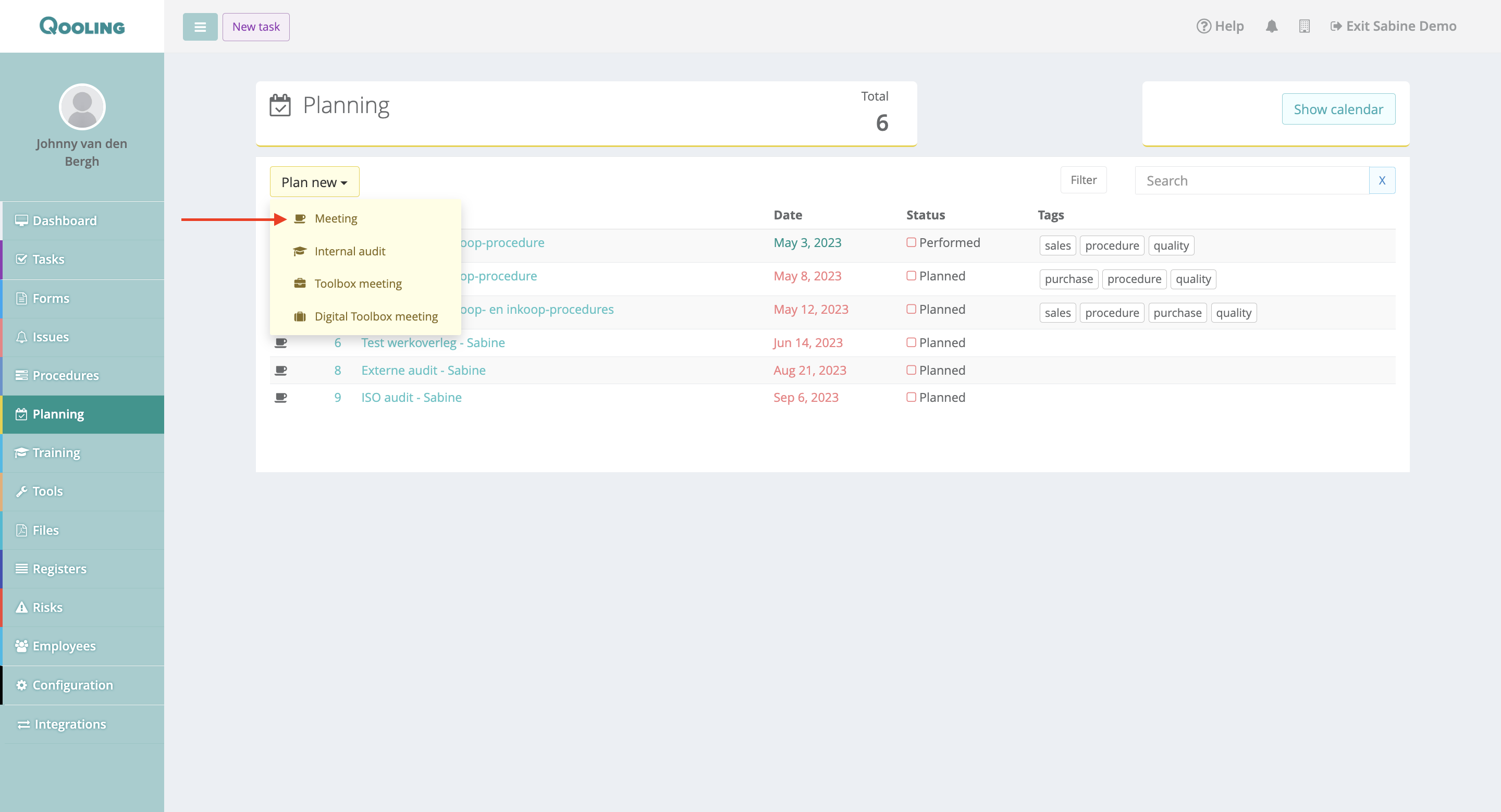This screenshot has width=1501, height=812.
Task: Click the hamburger menu toggle icon
Action: [200, 27]
